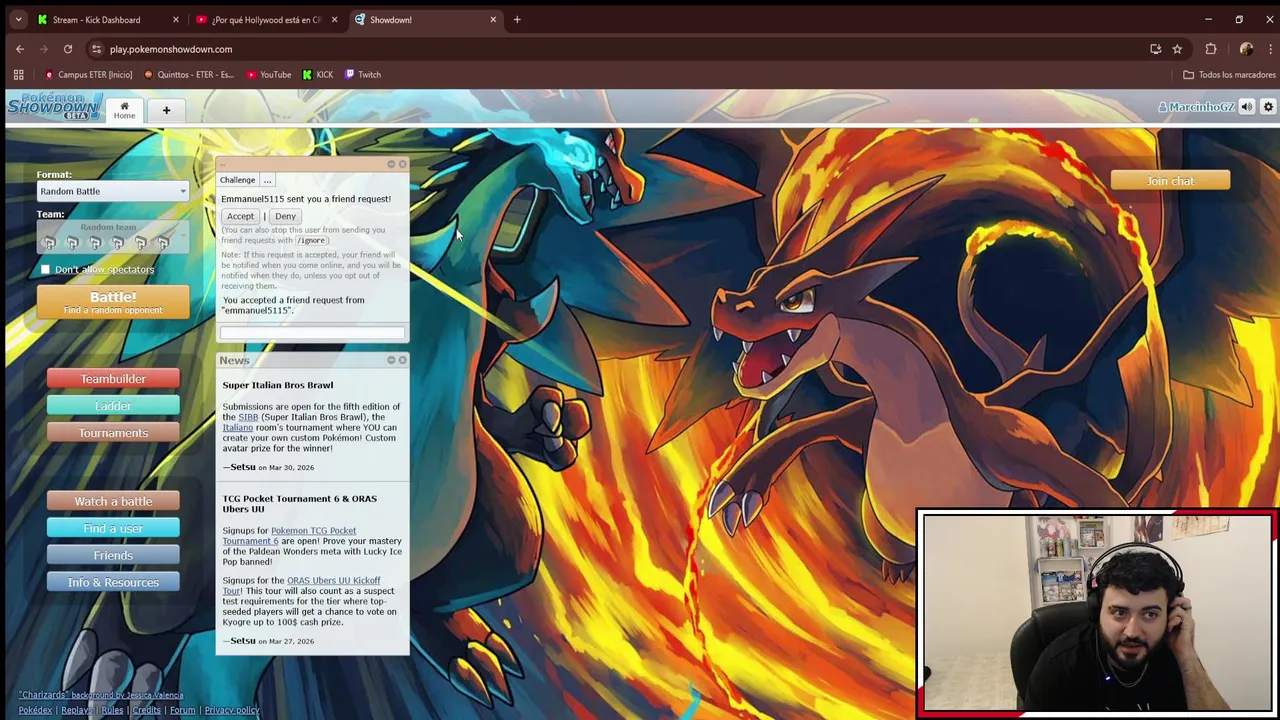This screenshot has width=1280, height=720.
Task: Go back in browser history
Action: 20,49
